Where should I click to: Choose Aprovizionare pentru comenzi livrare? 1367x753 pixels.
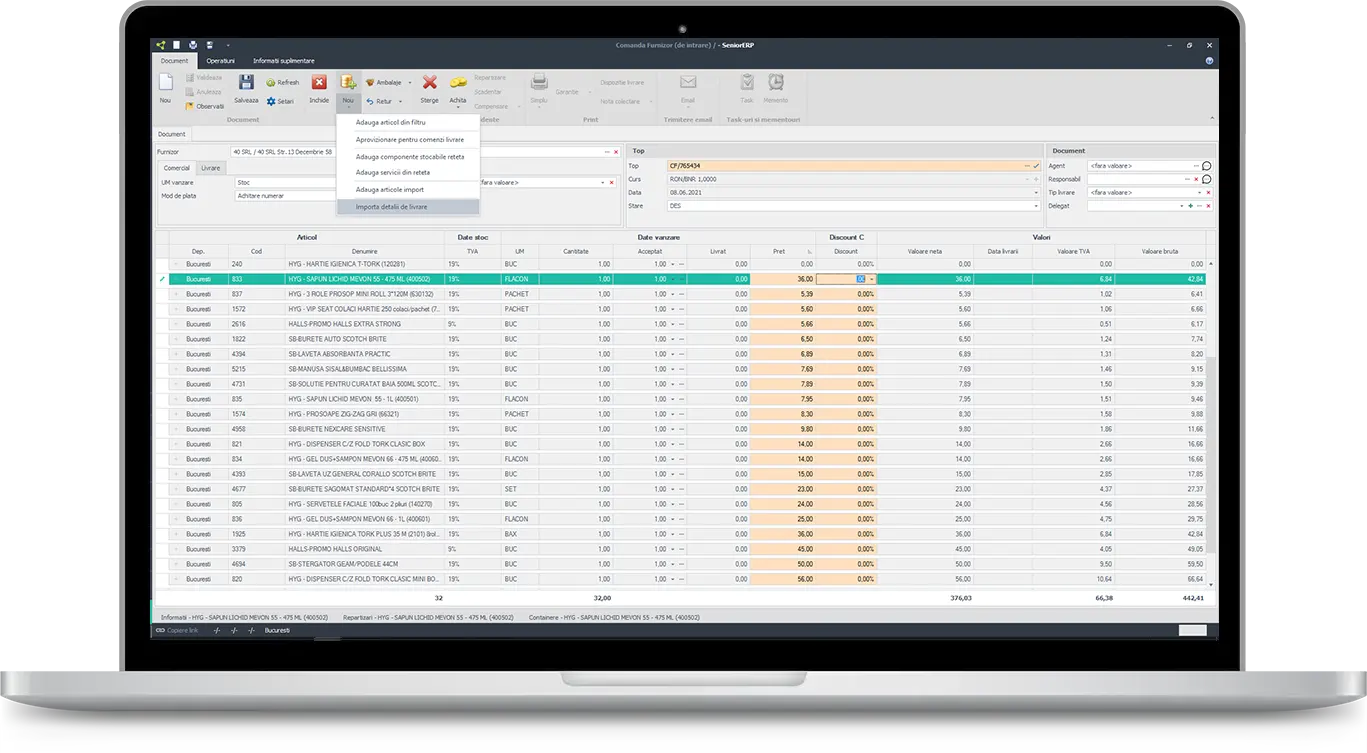(408, 139)
